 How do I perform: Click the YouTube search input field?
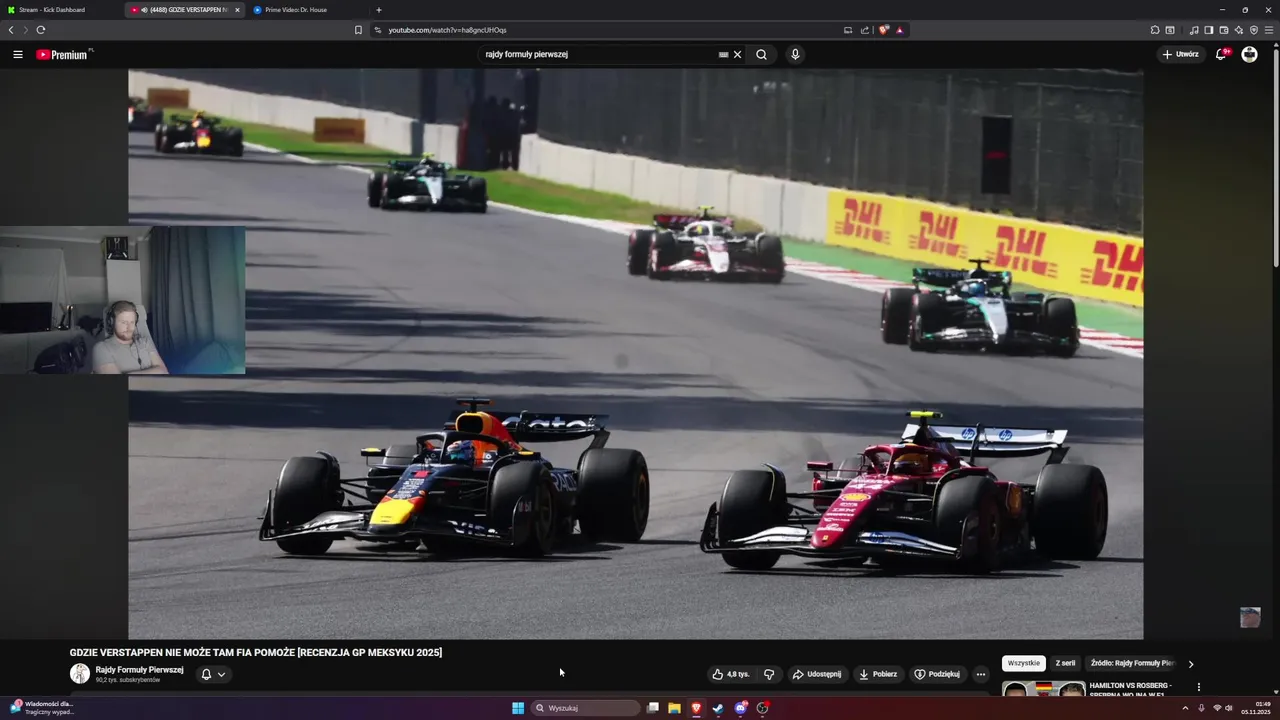coord(598,55)
